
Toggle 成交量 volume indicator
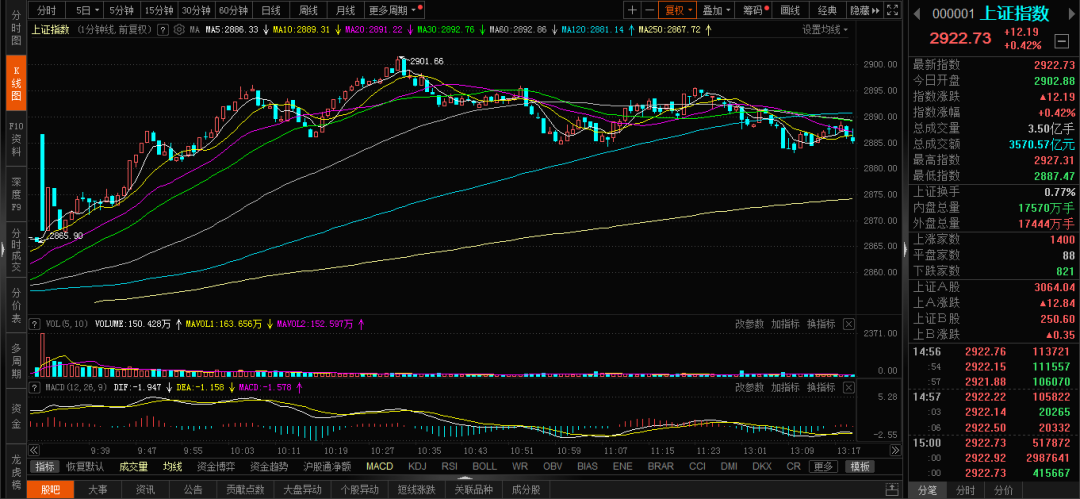134,467
